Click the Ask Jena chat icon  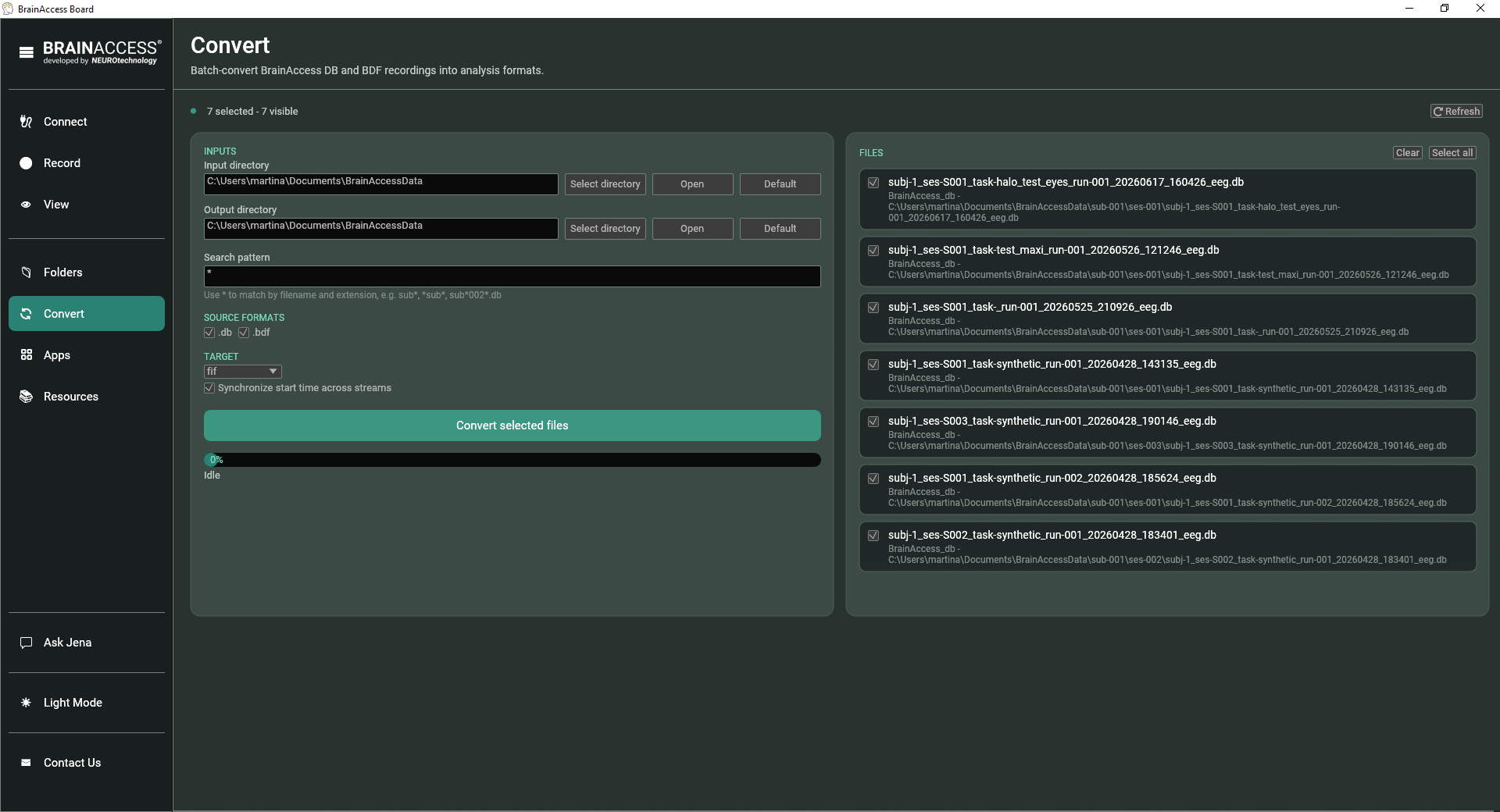(x=26, y=643)
